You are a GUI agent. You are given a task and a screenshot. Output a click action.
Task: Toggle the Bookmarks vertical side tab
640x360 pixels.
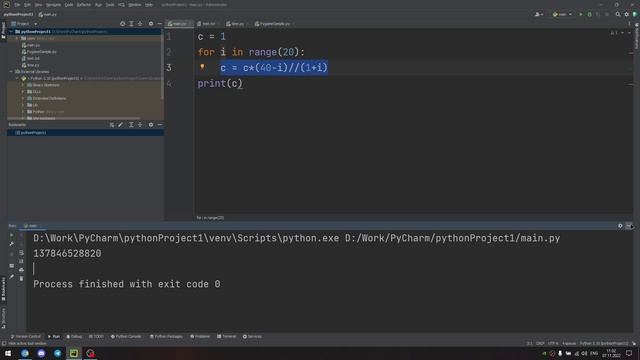click(3, 289)
